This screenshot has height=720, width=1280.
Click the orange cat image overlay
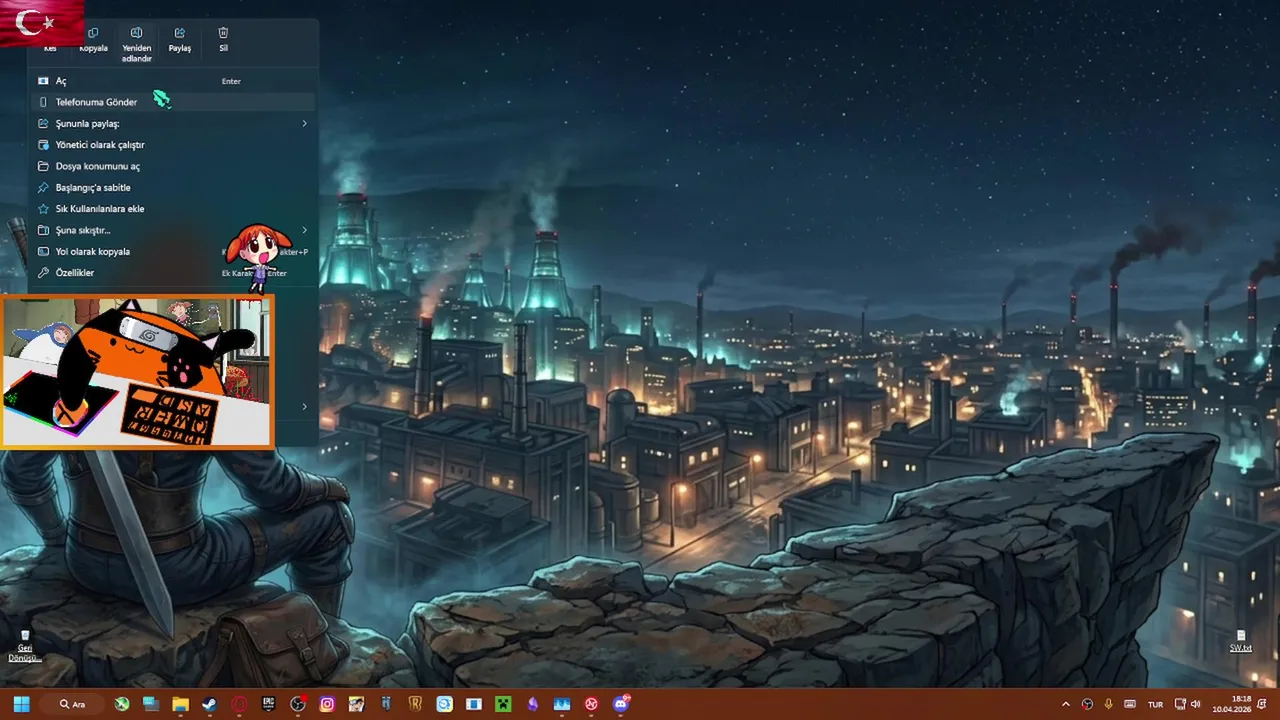[x=137, y=371]
